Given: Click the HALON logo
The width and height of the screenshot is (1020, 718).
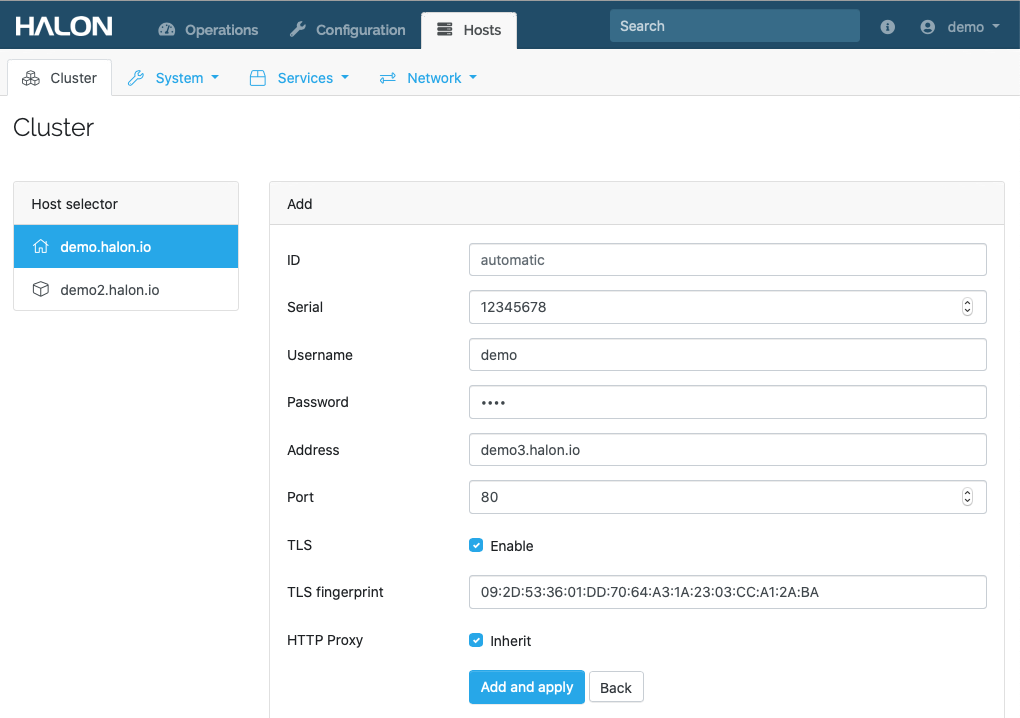Looking at the screenshot, I should click(x=64, y=27).
